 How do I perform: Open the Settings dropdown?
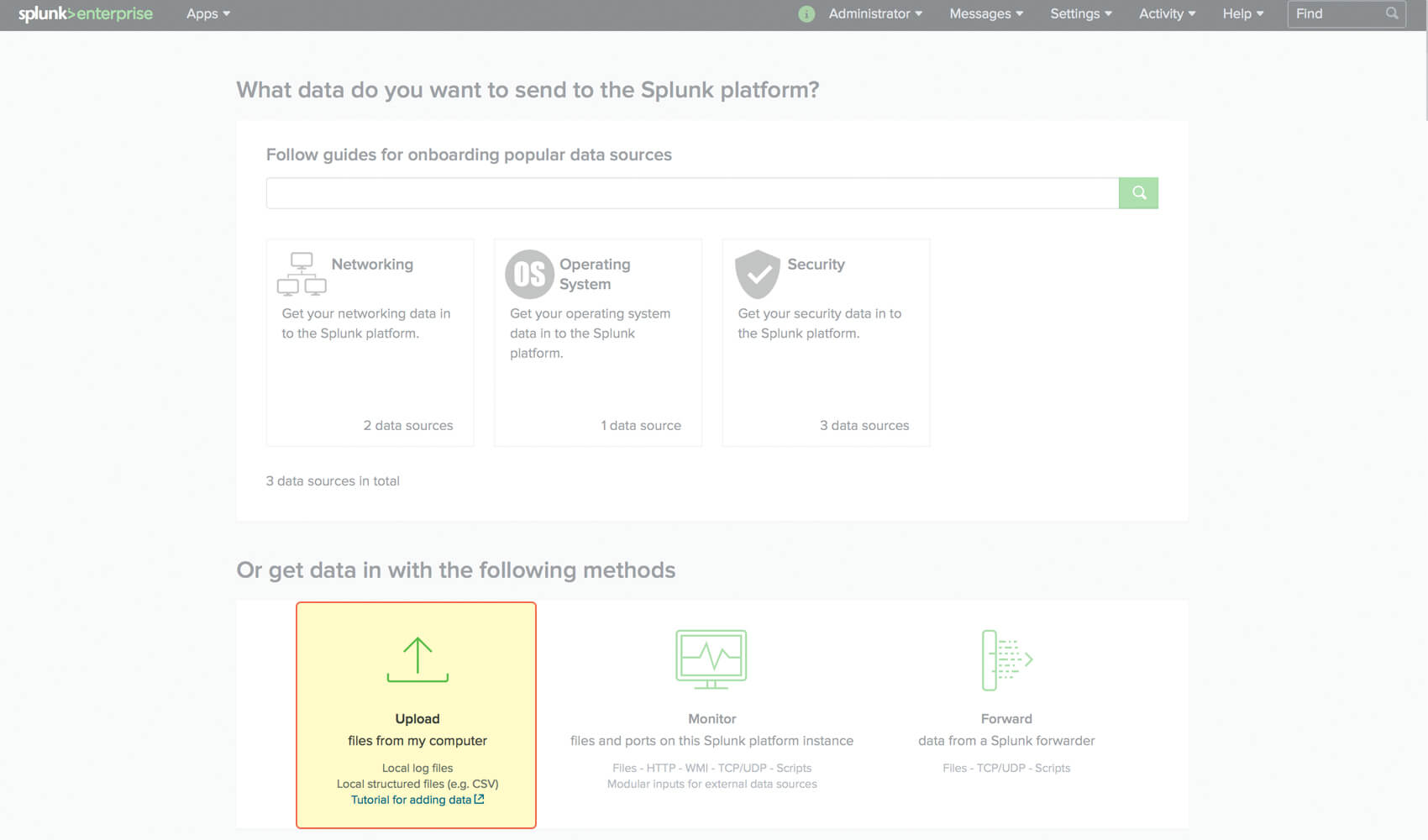[1081, 13]
